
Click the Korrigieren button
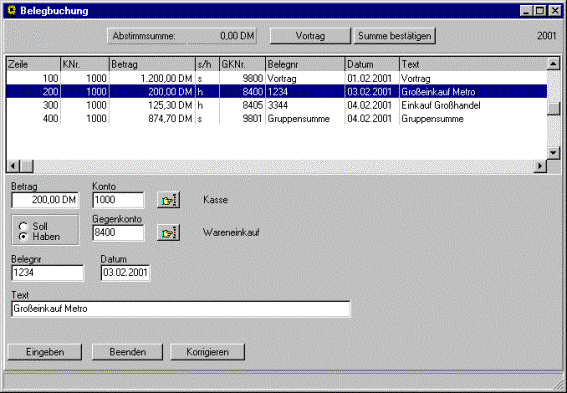tap(207, 352)
